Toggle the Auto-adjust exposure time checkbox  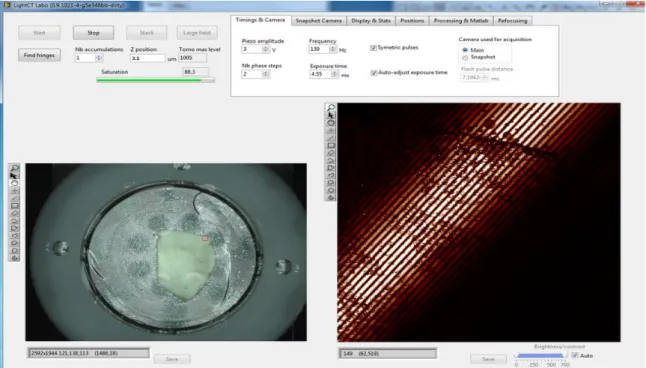374,73
